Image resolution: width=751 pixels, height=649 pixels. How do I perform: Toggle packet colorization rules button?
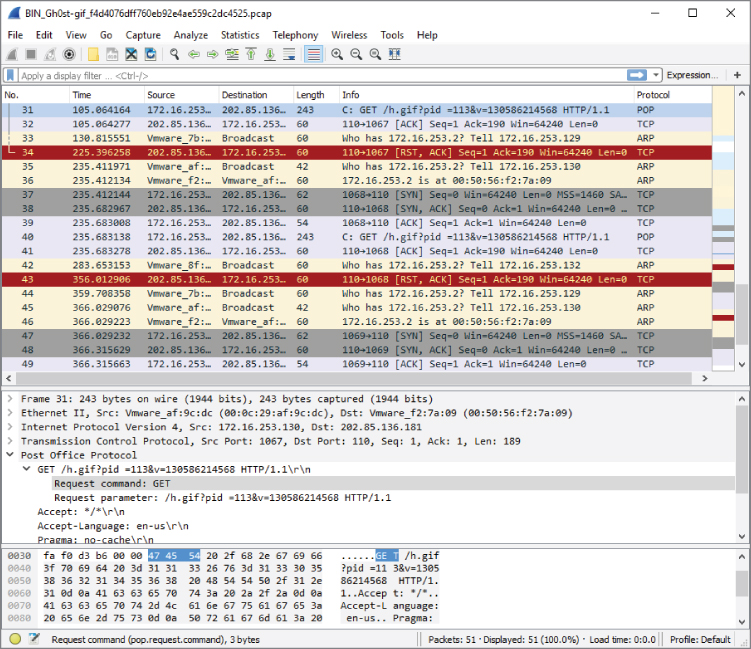coord(313,54)
